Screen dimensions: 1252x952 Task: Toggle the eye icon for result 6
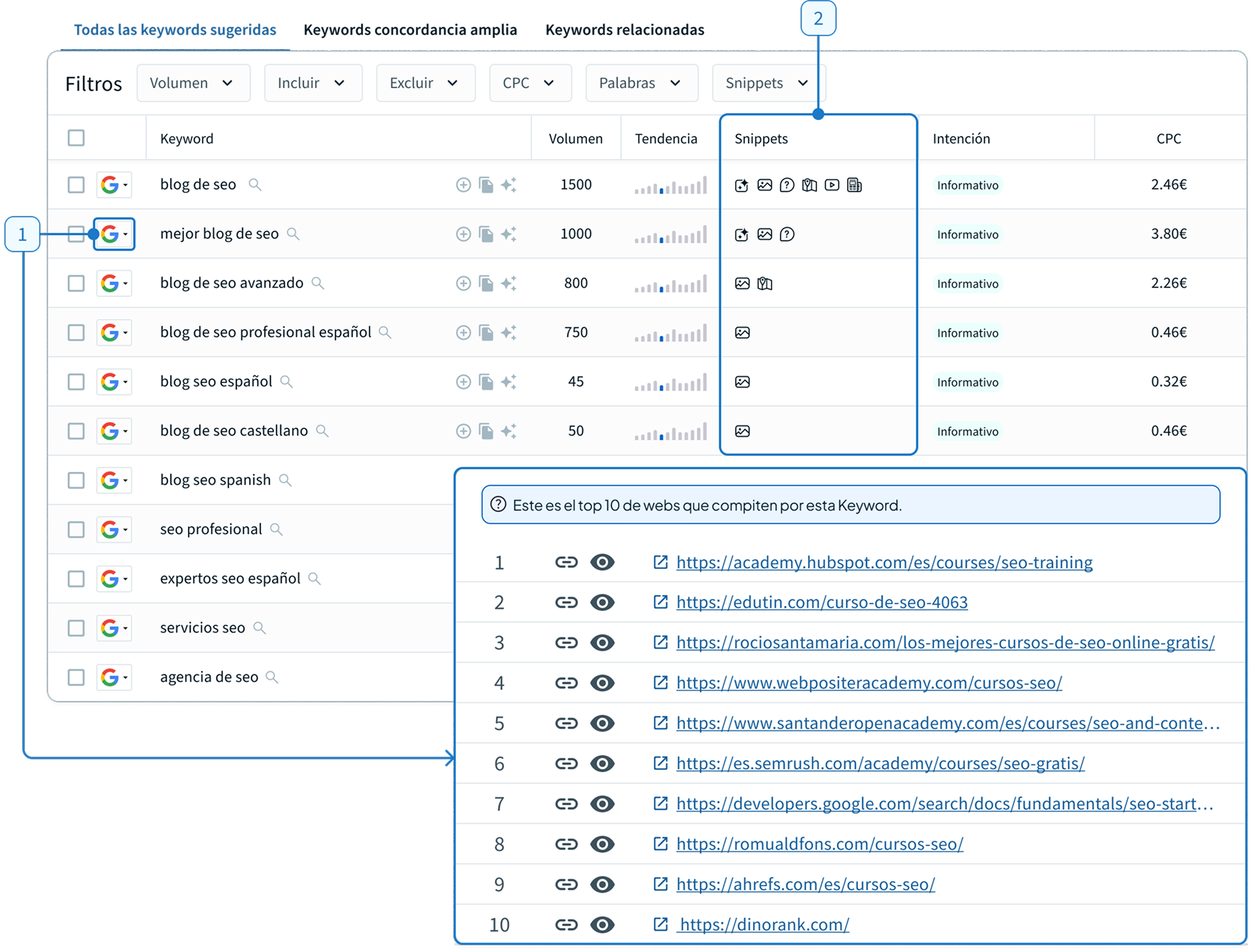pyautogui.click(x=602, y=764)
